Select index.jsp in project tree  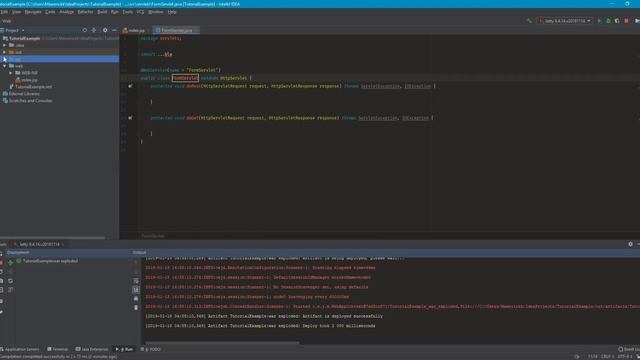click(x=27, y=80)
